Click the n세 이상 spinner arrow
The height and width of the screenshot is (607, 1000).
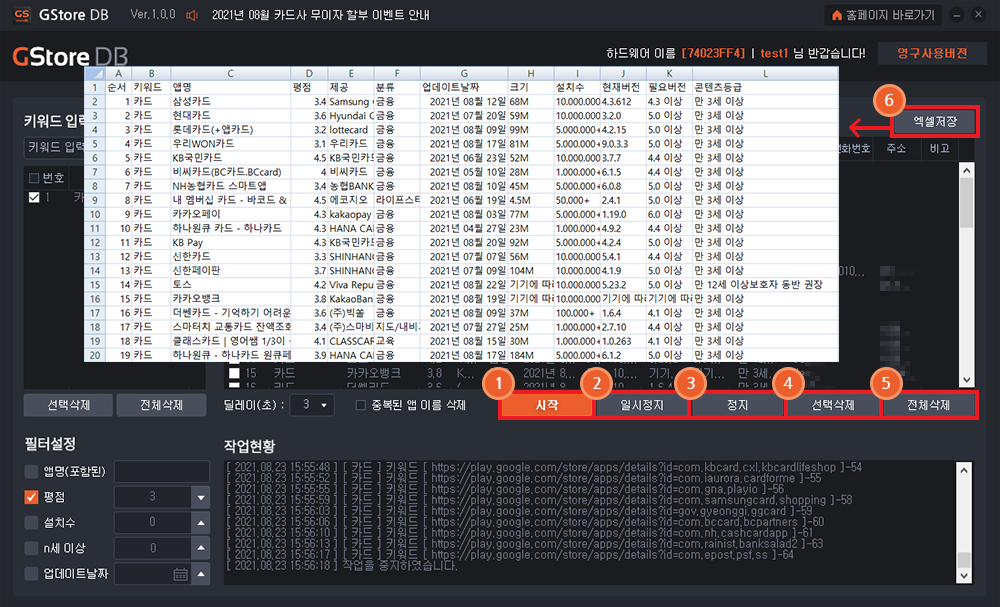201,548
